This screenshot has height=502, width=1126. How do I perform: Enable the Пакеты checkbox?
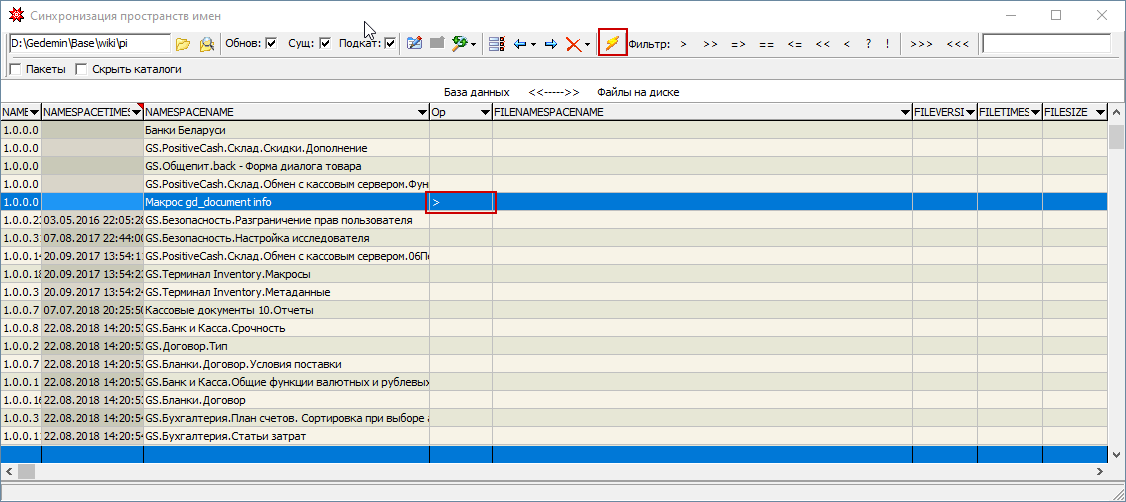coord(15,69)
